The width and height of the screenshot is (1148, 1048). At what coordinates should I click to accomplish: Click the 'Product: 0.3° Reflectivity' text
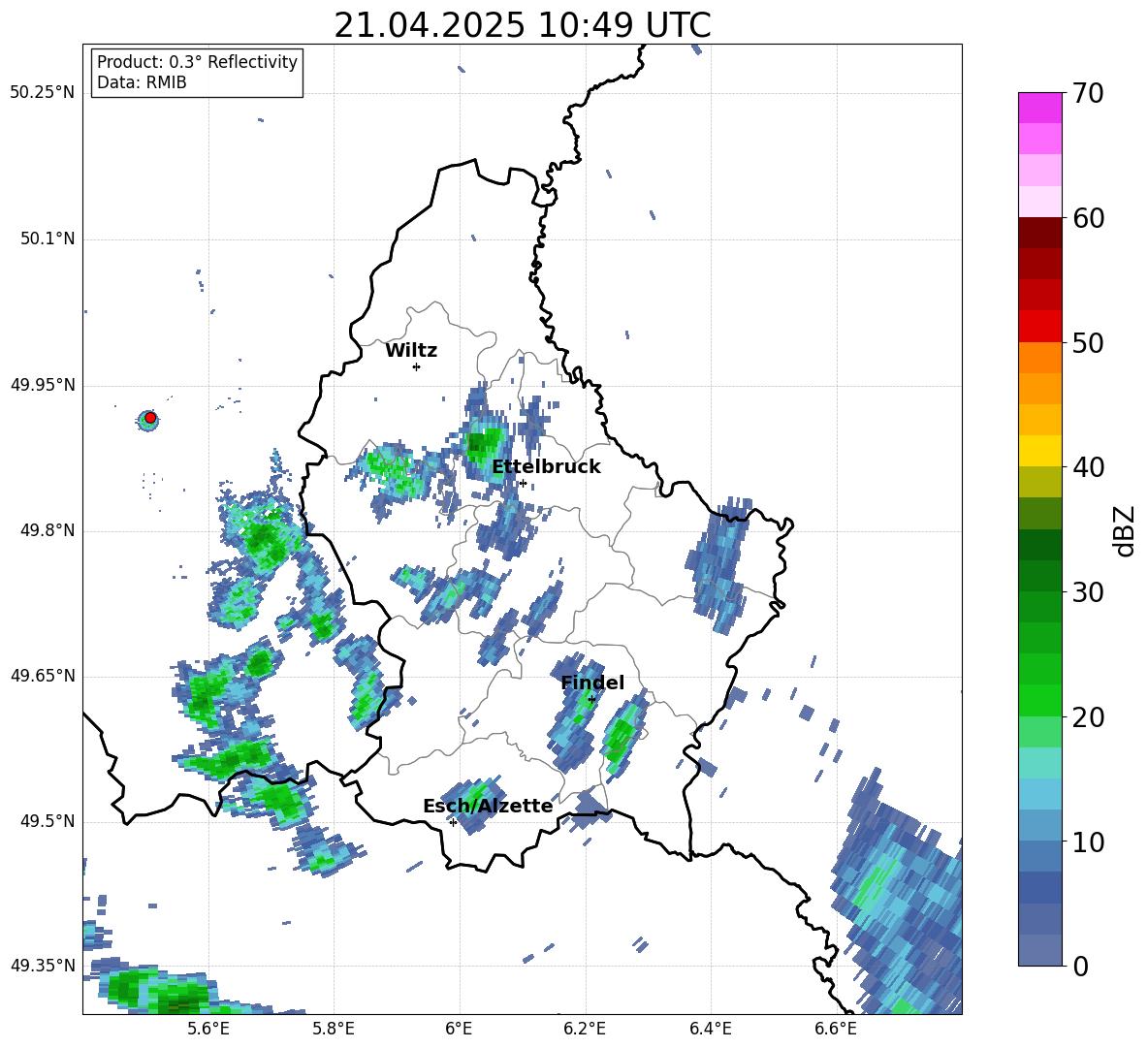click(197, 61)
